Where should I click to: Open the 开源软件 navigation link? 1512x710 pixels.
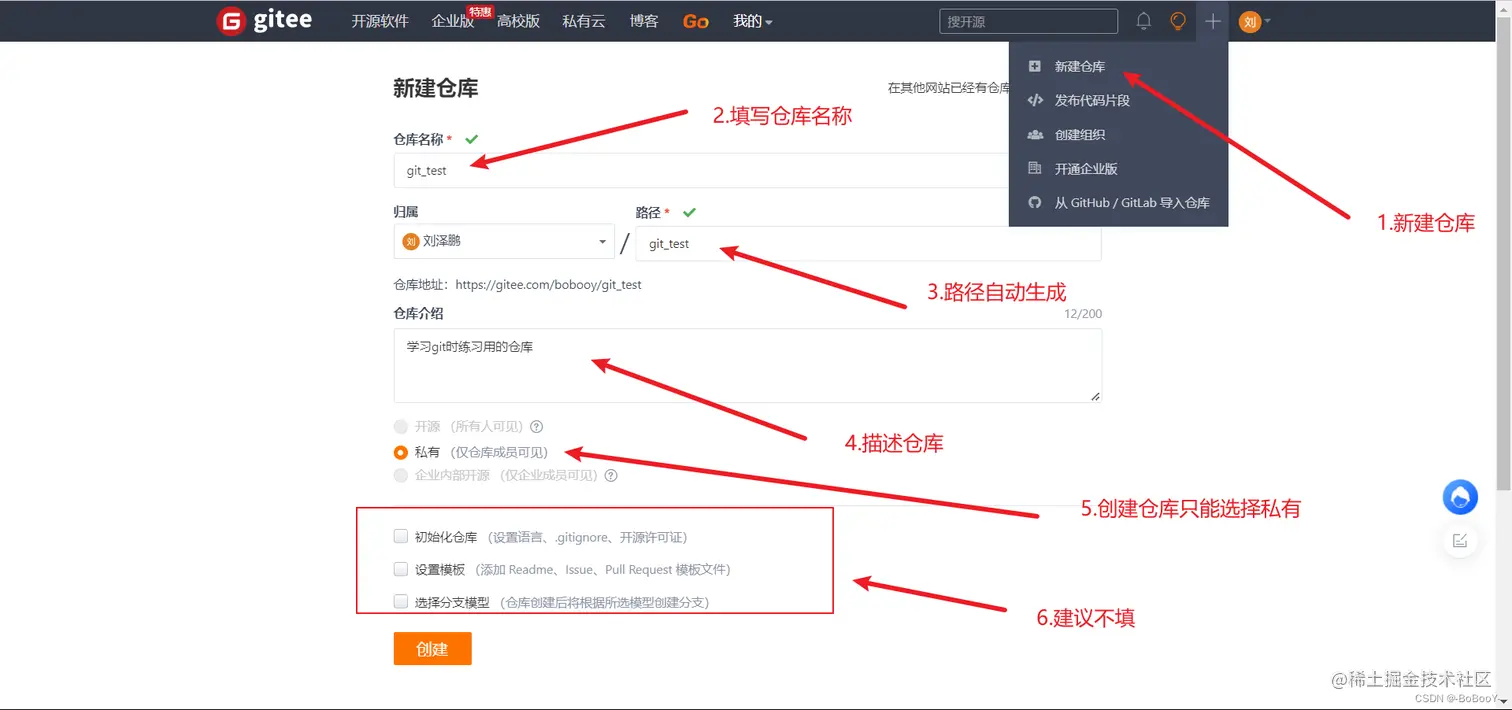(x=379, y=20)
